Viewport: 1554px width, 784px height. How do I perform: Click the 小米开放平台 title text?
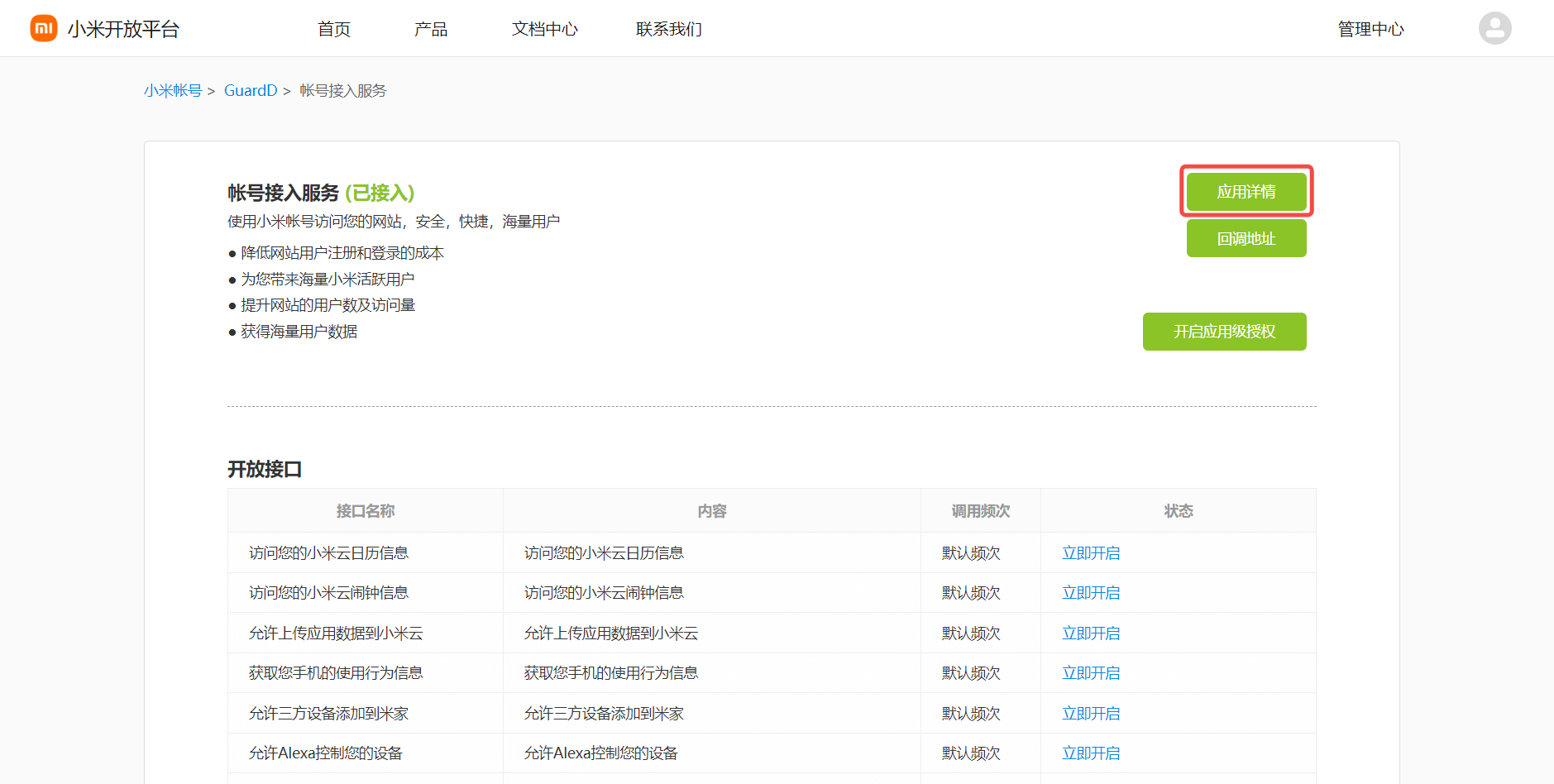tap(123, 29)
